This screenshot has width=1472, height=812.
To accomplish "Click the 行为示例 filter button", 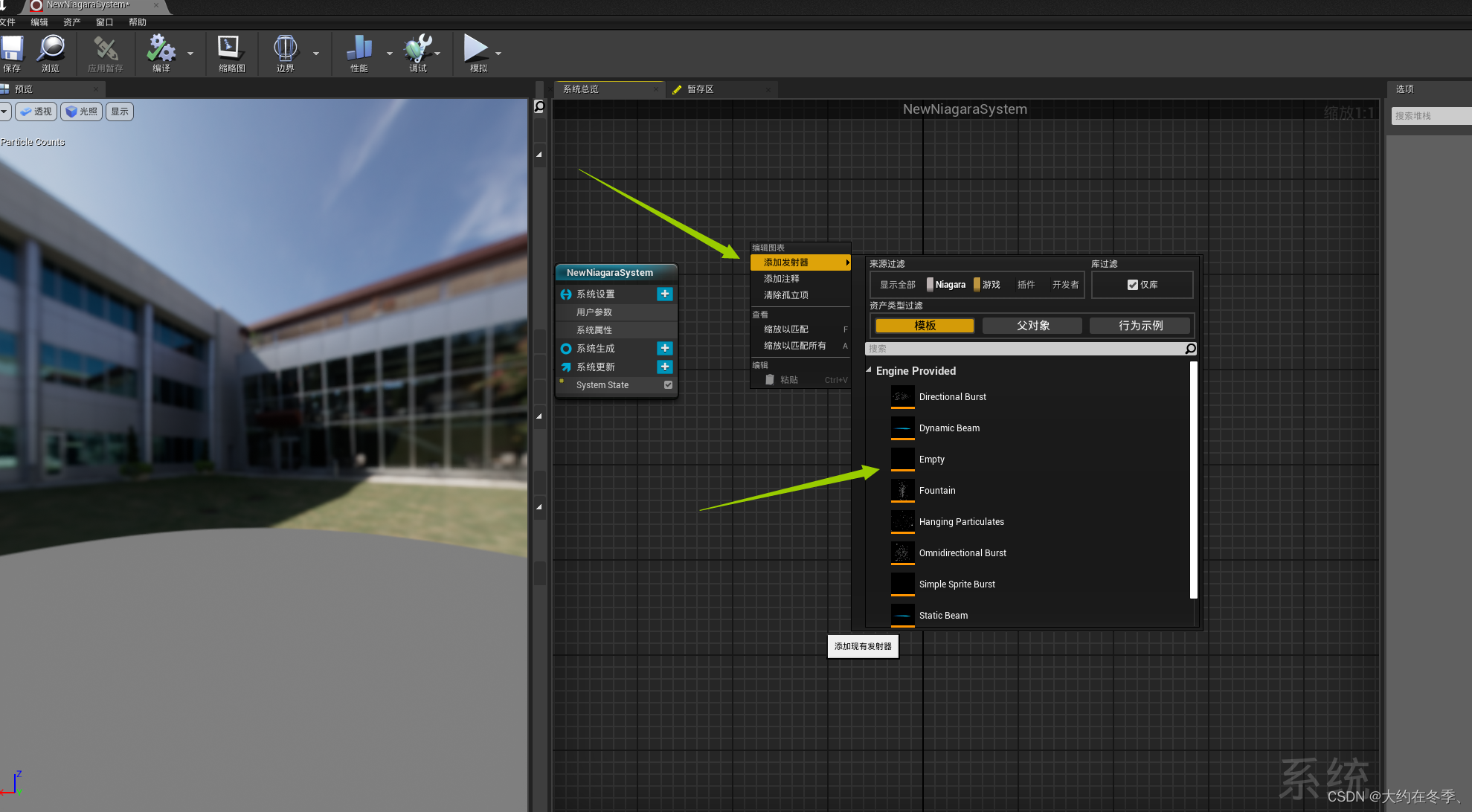I will coord(1140,326).
